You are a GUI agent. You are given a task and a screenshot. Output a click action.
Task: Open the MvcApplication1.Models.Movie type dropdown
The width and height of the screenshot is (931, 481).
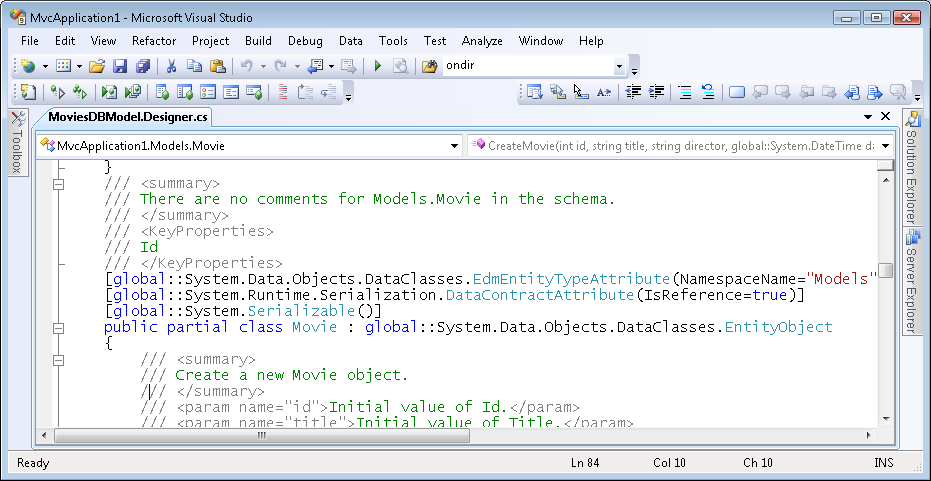pos(453,145)
